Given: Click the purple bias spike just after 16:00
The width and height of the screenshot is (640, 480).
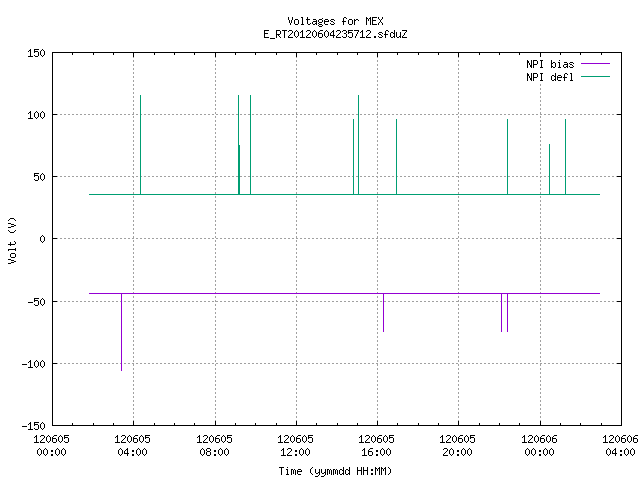Looking at the screenshot, I should [x=383, y=312].
